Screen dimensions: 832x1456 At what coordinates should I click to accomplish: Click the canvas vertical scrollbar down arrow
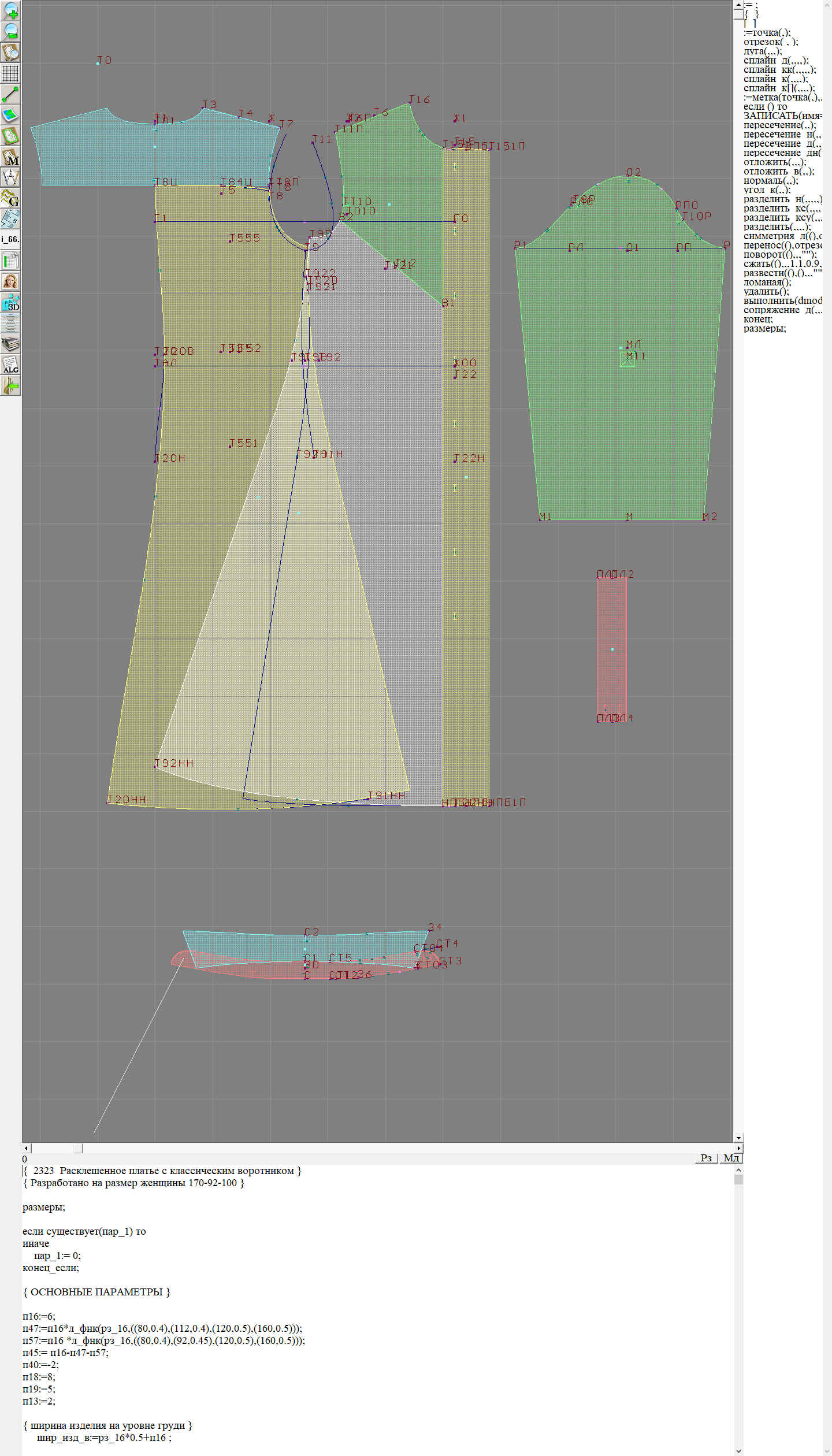tap(738, 1138)
